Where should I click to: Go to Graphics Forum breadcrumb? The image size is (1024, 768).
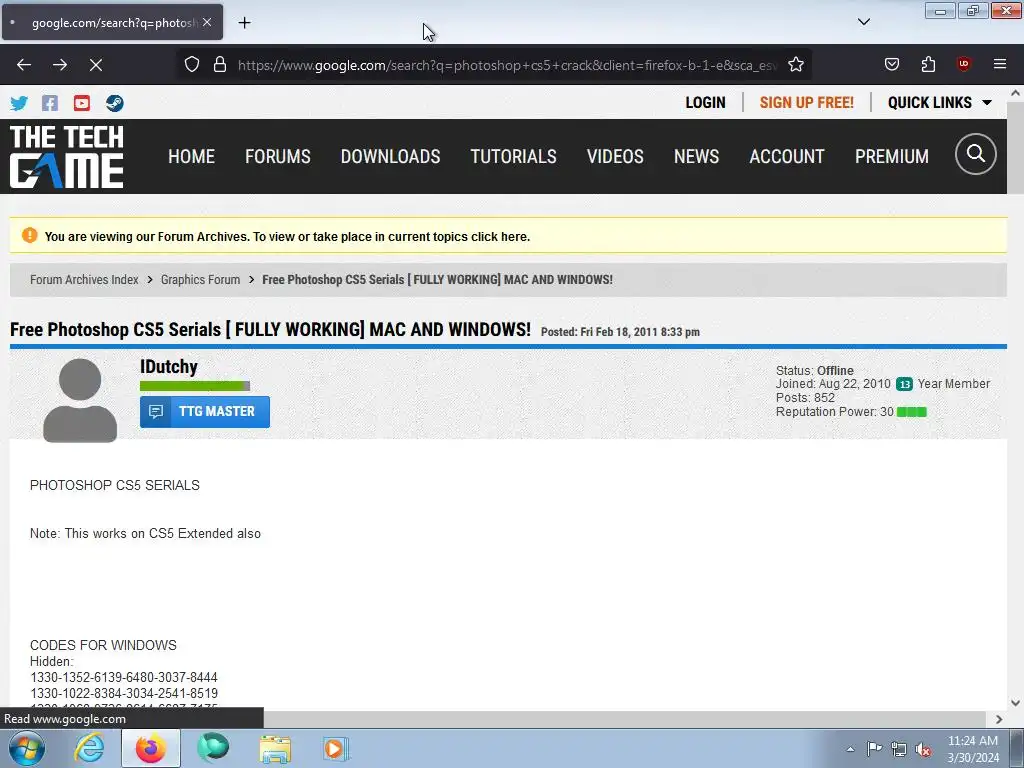200,280
